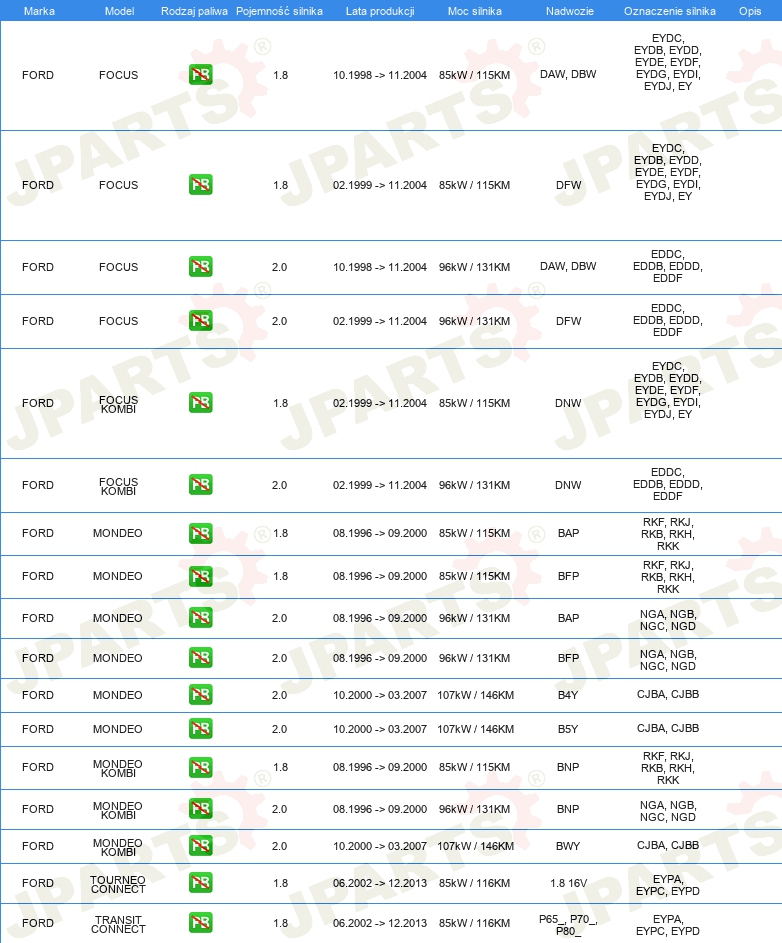Viewport: 782px width, 943px height.
Task: Click fuel icon in Mondeo 2.0 BAP row
Action: pyautogui.click(x=200, y=618)
